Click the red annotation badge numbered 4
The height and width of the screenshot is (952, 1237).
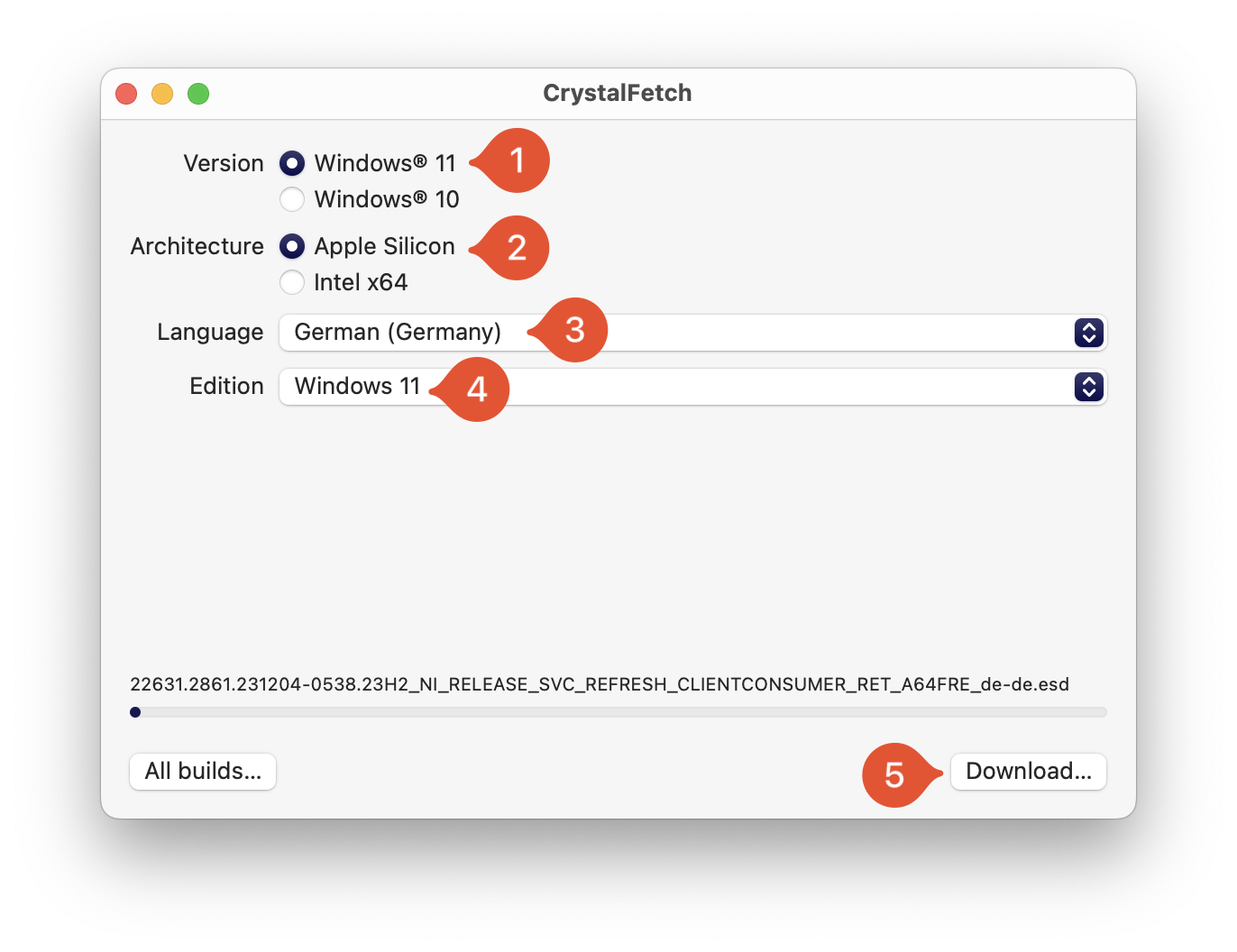[477, 389]
